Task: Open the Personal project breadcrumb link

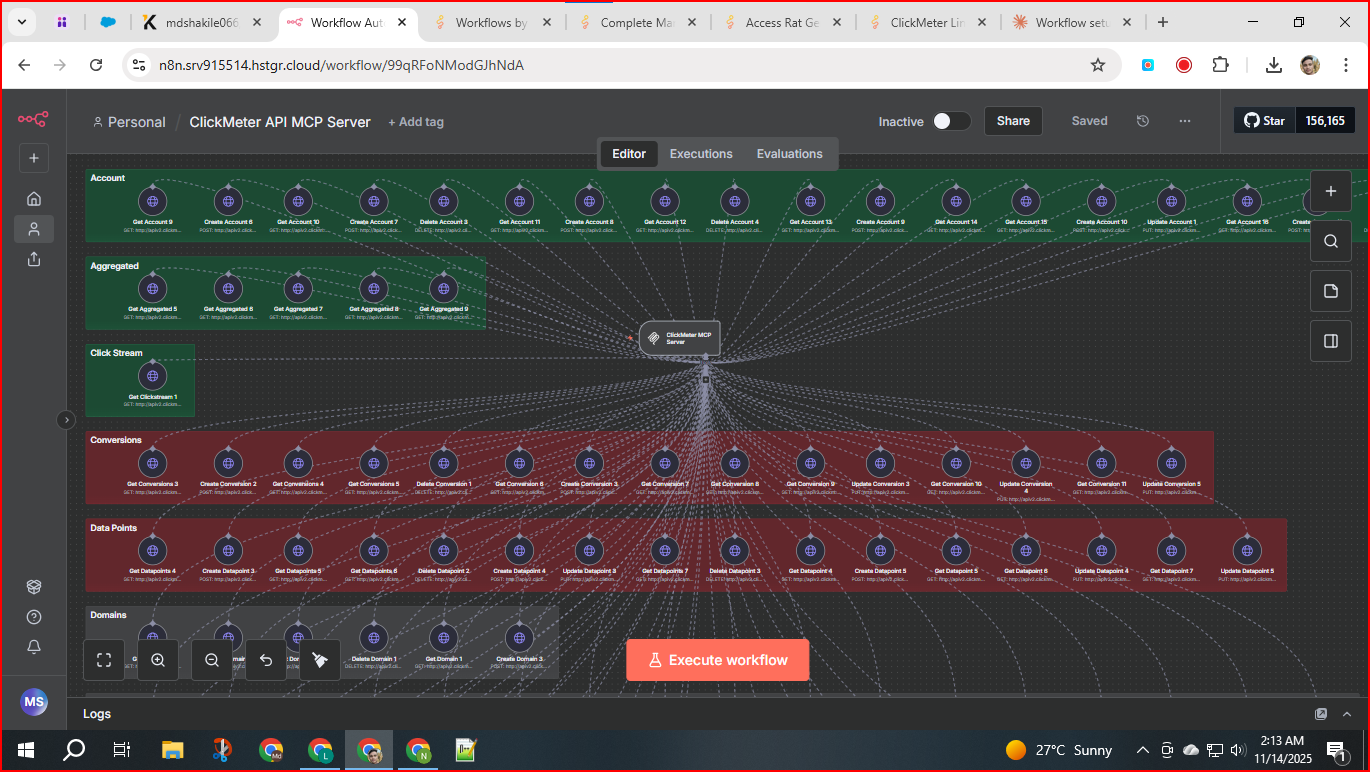Action: tap(129, 122)
